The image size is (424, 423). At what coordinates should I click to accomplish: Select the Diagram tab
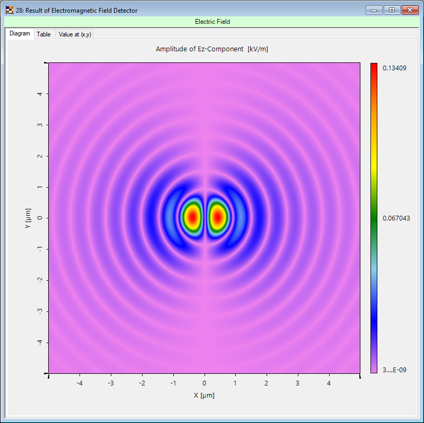coord(20,34)
